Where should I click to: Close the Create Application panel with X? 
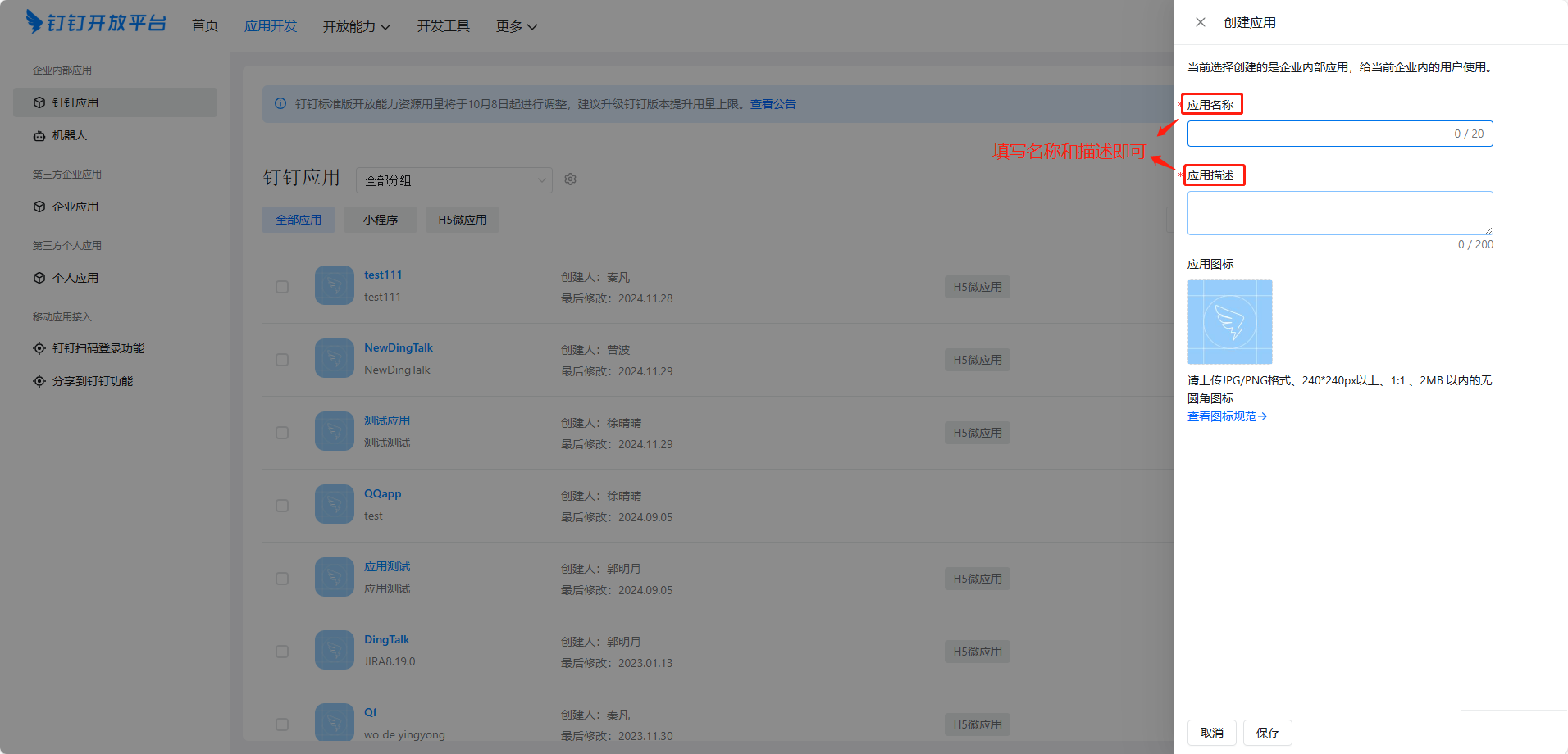point(1200,22)
